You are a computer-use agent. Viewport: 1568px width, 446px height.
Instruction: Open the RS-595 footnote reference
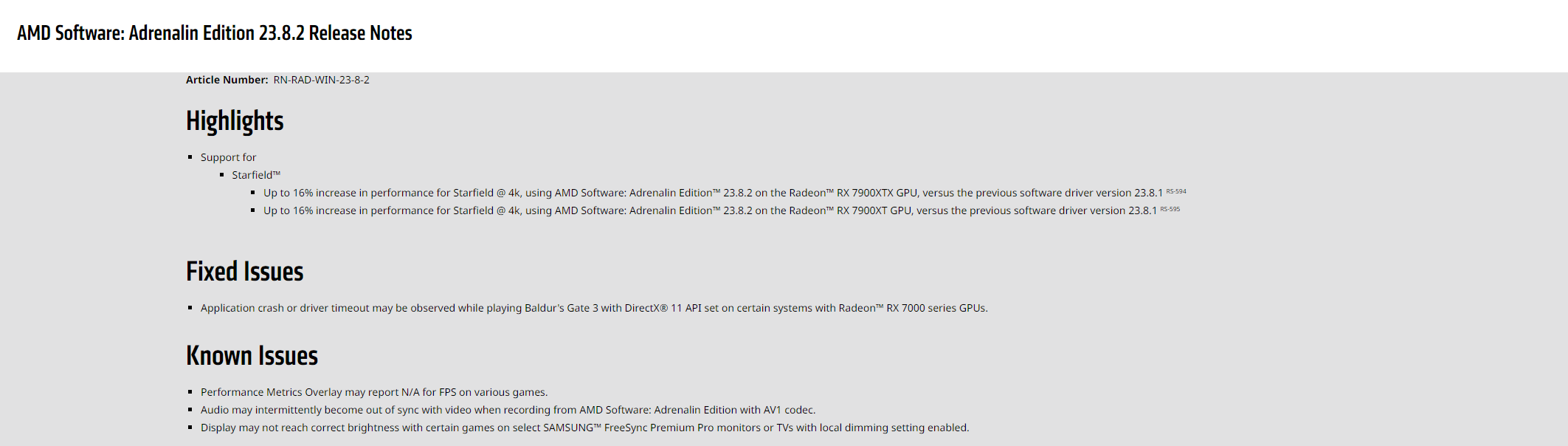point(1170,209)
